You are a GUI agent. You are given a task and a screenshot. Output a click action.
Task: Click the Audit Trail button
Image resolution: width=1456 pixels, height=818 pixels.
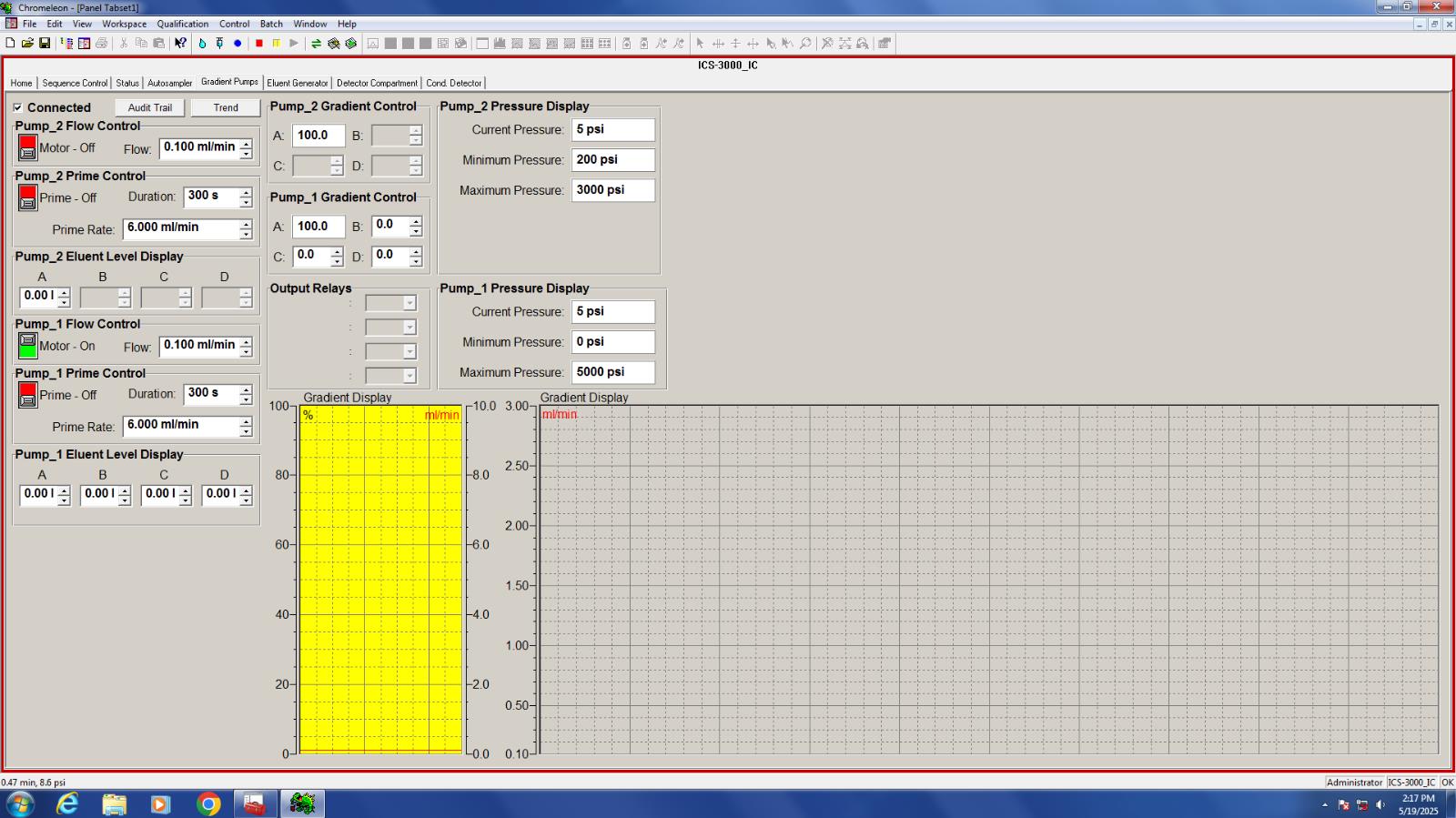coord(150,107)
